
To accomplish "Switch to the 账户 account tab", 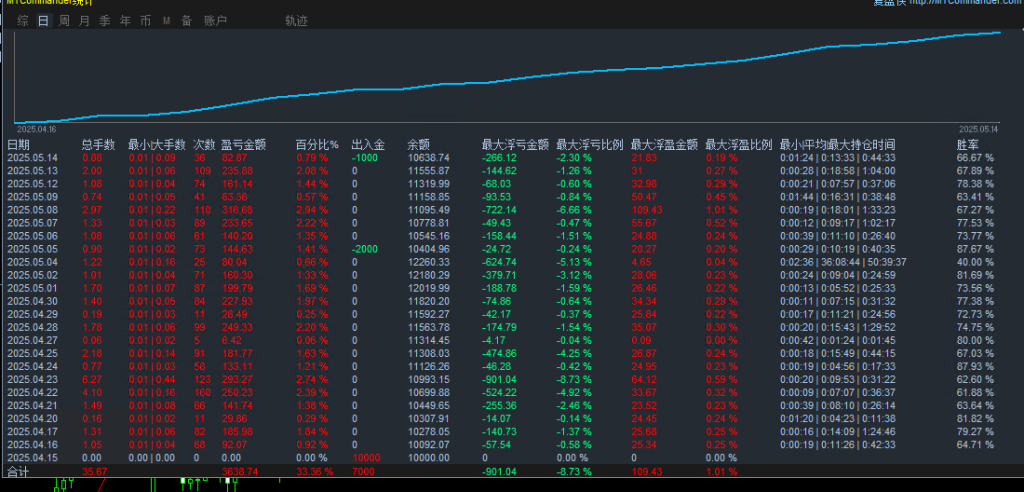I will point(215,20).
